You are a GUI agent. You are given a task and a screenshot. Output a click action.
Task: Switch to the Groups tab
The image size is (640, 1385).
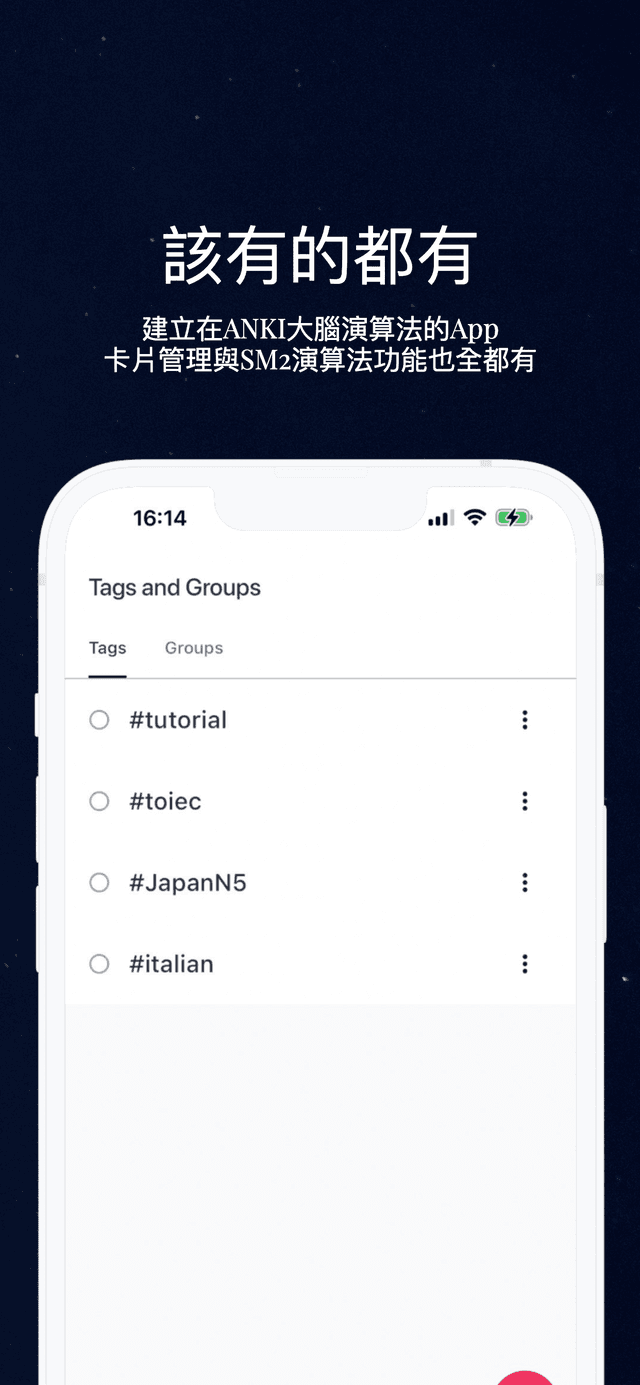point(194,648)
